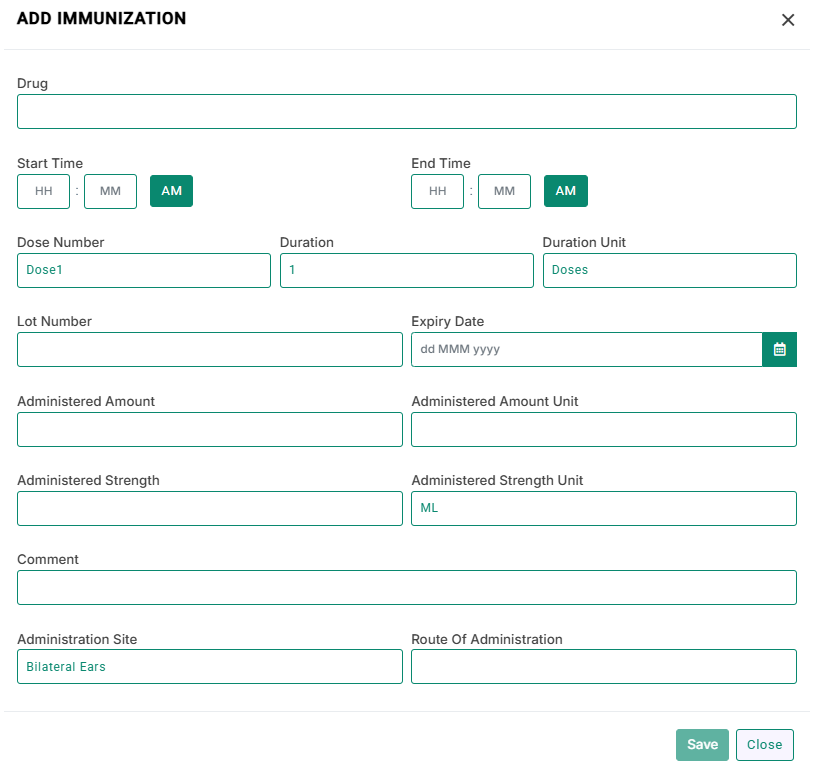Focus the End Time MM field
This screenshot has height=764, width=816.
[504, 191]
